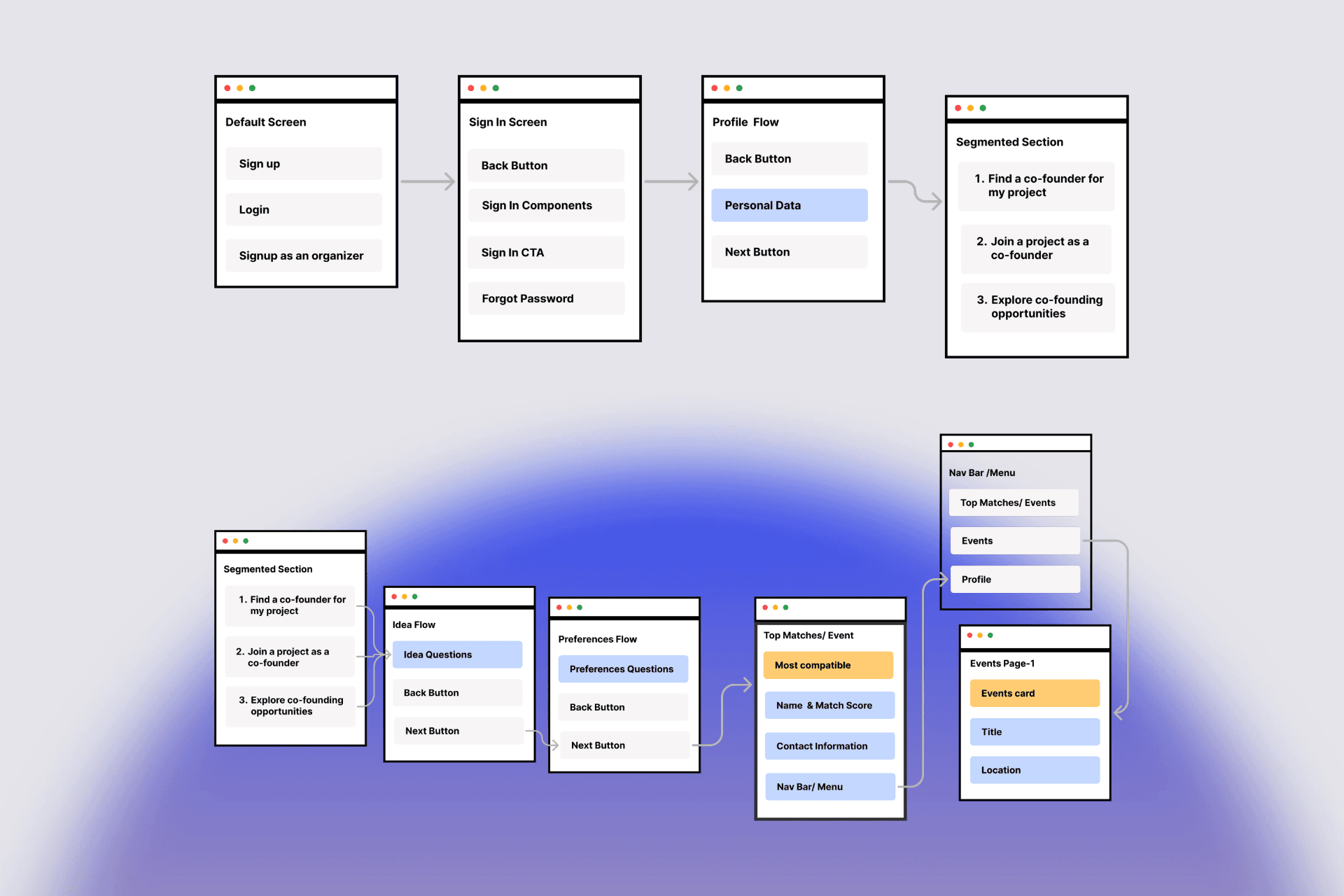The image size is (1344, 896).
Task: Click red dot on Default Screen window
Action: pyautogui.click(x=227, y=88)
